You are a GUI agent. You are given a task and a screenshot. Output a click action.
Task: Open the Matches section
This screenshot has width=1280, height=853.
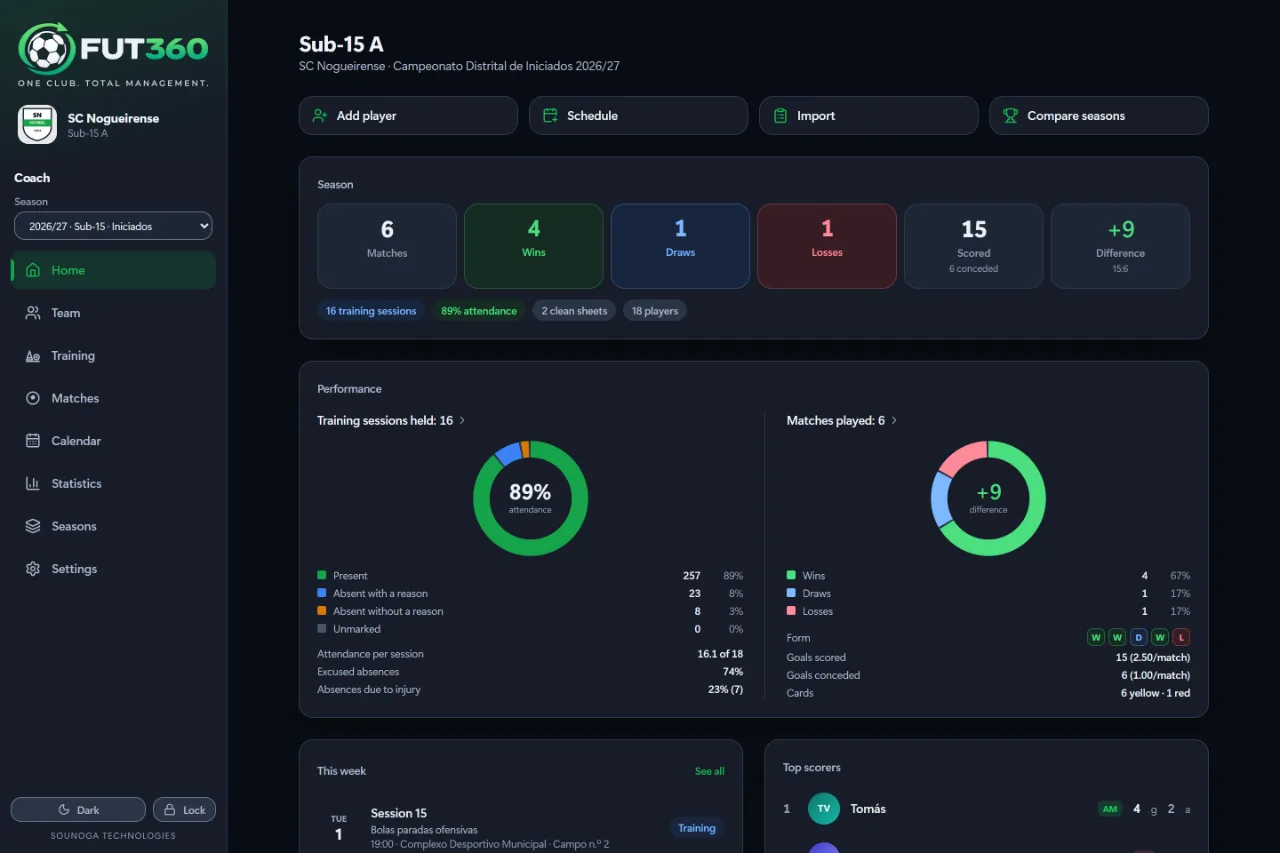pyautogui.click(x=113, y=398)
